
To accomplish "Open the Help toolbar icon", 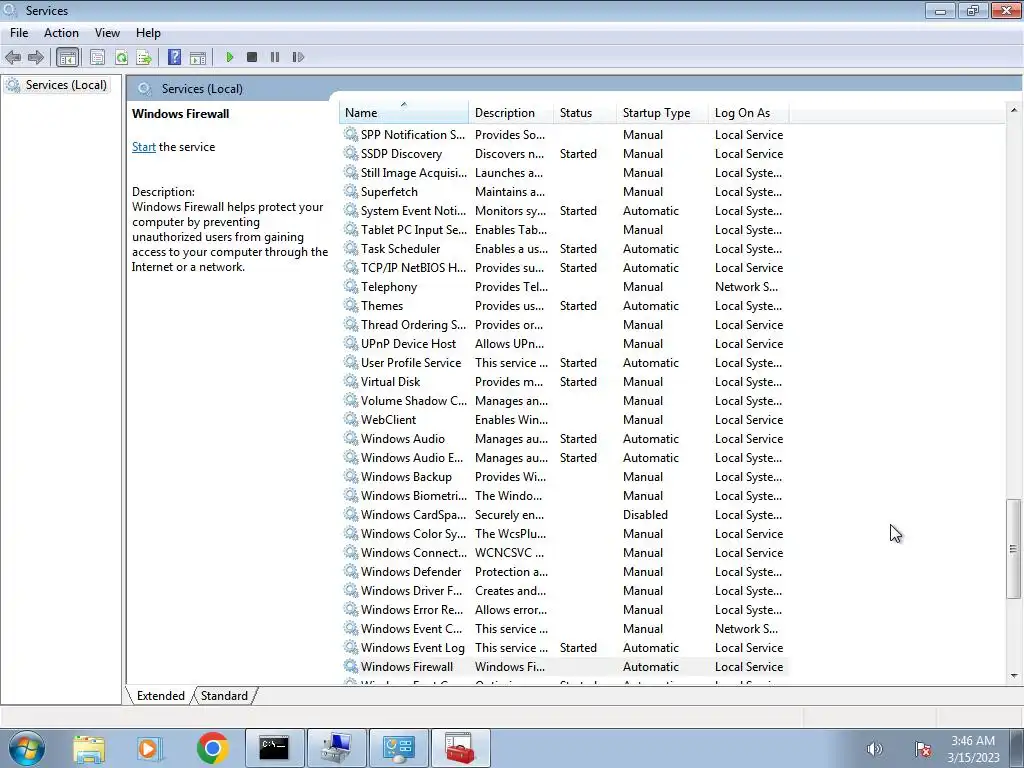I will [174, 57].
